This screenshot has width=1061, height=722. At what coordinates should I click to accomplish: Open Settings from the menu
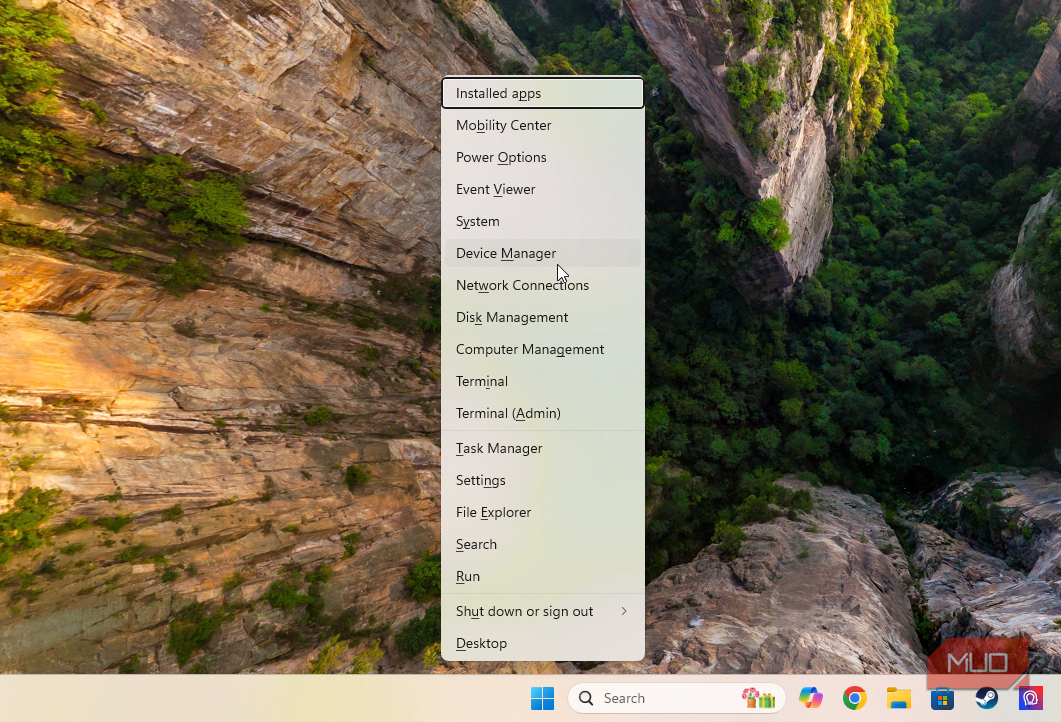pos(543,480)
